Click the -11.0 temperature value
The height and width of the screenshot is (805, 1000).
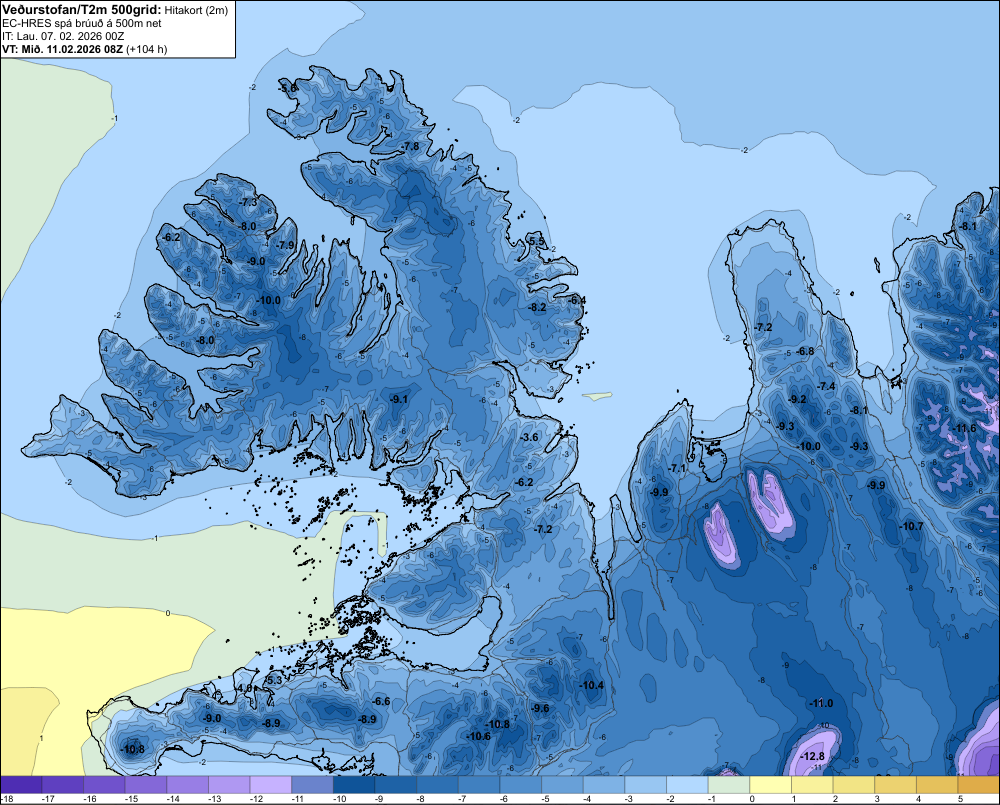pos(821,703)
